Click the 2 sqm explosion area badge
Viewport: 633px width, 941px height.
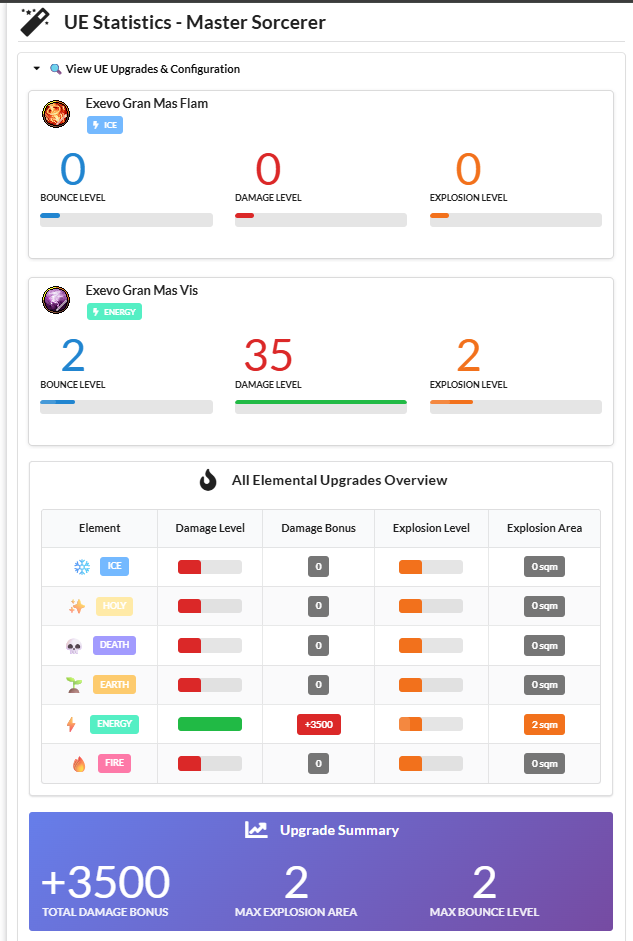(x=544, y=724)
